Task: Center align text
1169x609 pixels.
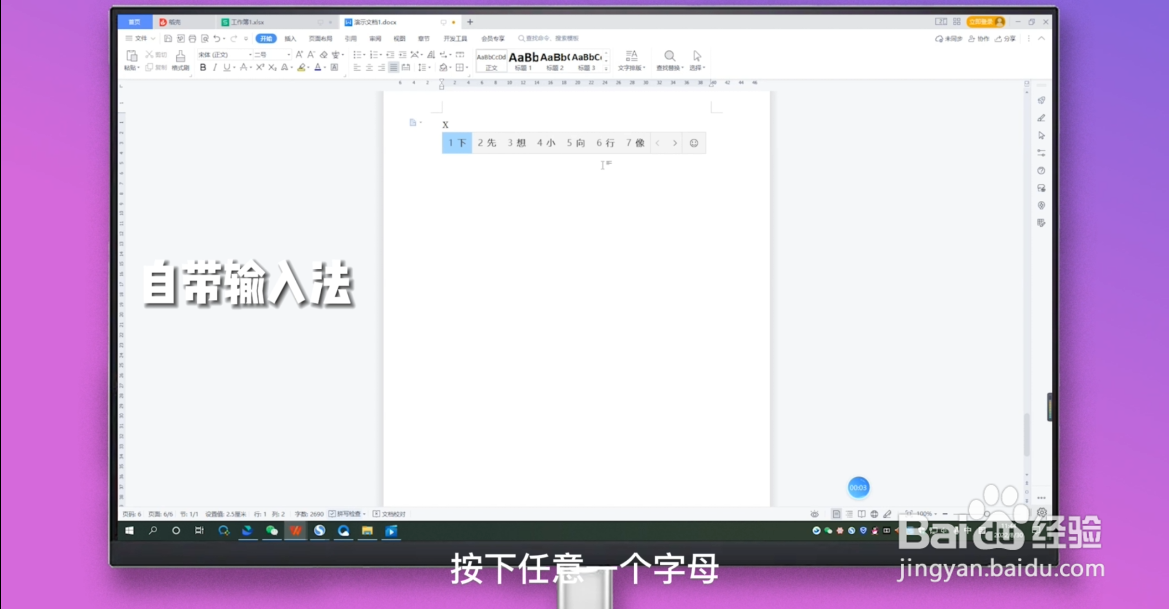Action: [x=369, y=68]
